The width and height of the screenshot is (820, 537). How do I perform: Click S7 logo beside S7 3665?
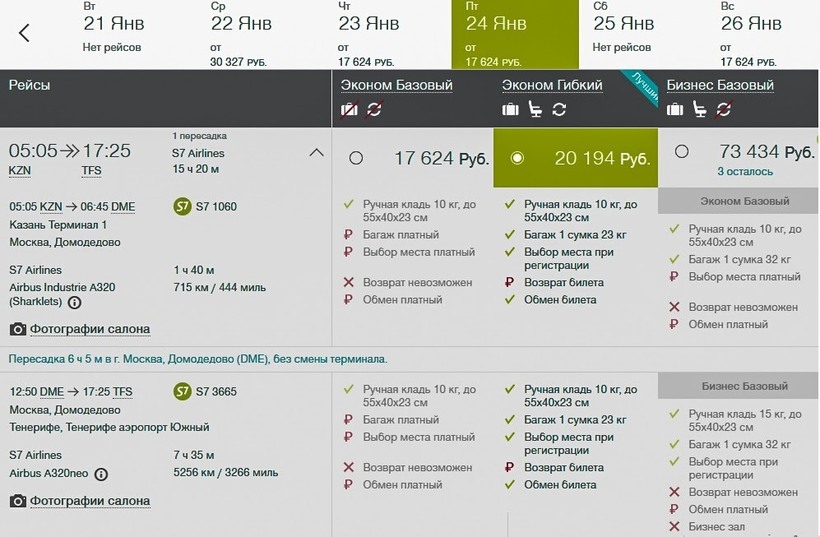click(182, 391)
